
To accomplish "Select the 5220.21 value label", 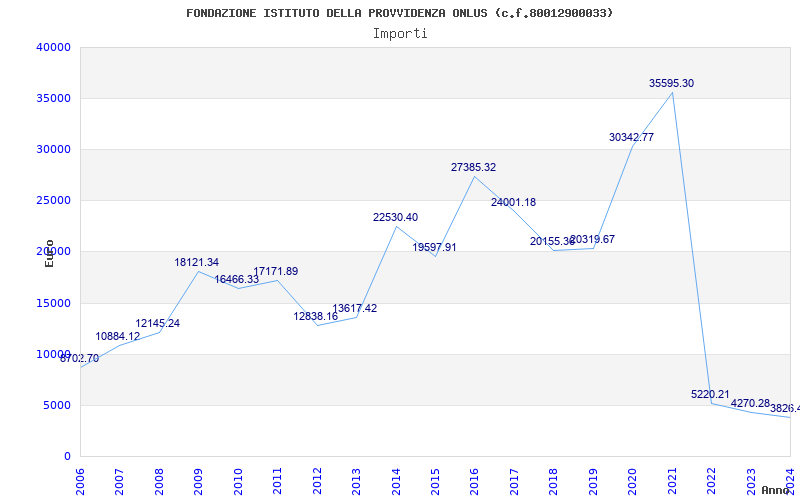I will coord(710,394).
